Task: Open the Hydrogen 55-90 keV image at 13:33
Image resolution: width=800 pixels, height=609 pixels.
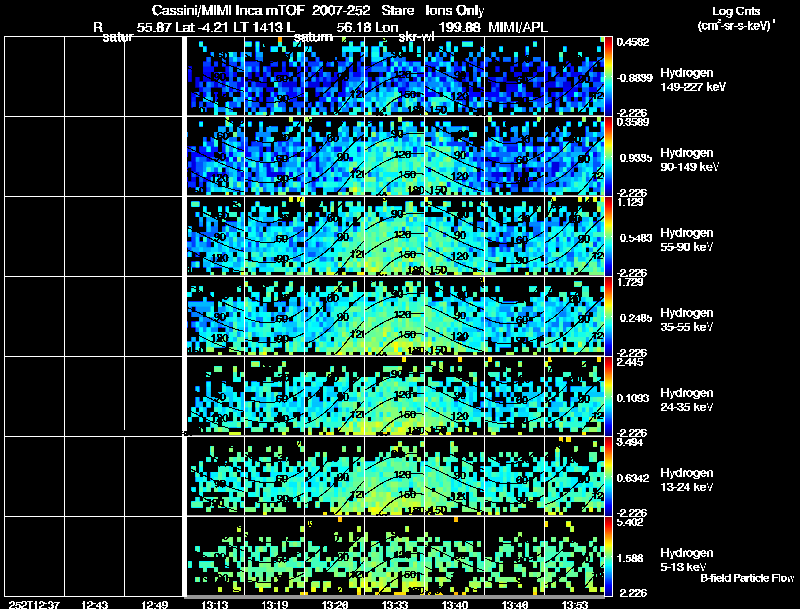Action: coord(395,237)
